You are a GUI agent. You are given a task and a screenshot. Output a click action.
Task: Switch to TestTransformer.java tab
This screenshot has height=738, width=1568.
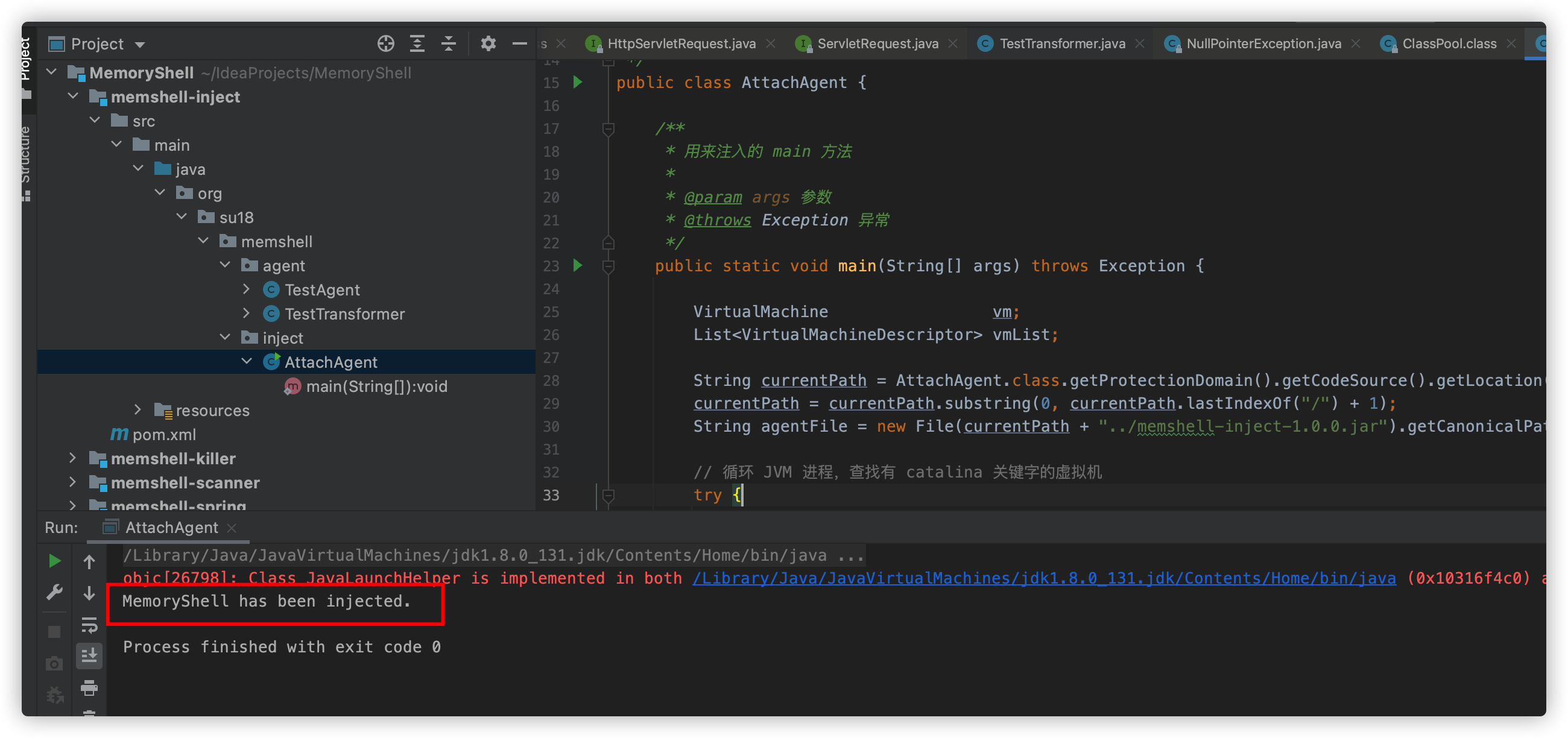coord(1061,44)
